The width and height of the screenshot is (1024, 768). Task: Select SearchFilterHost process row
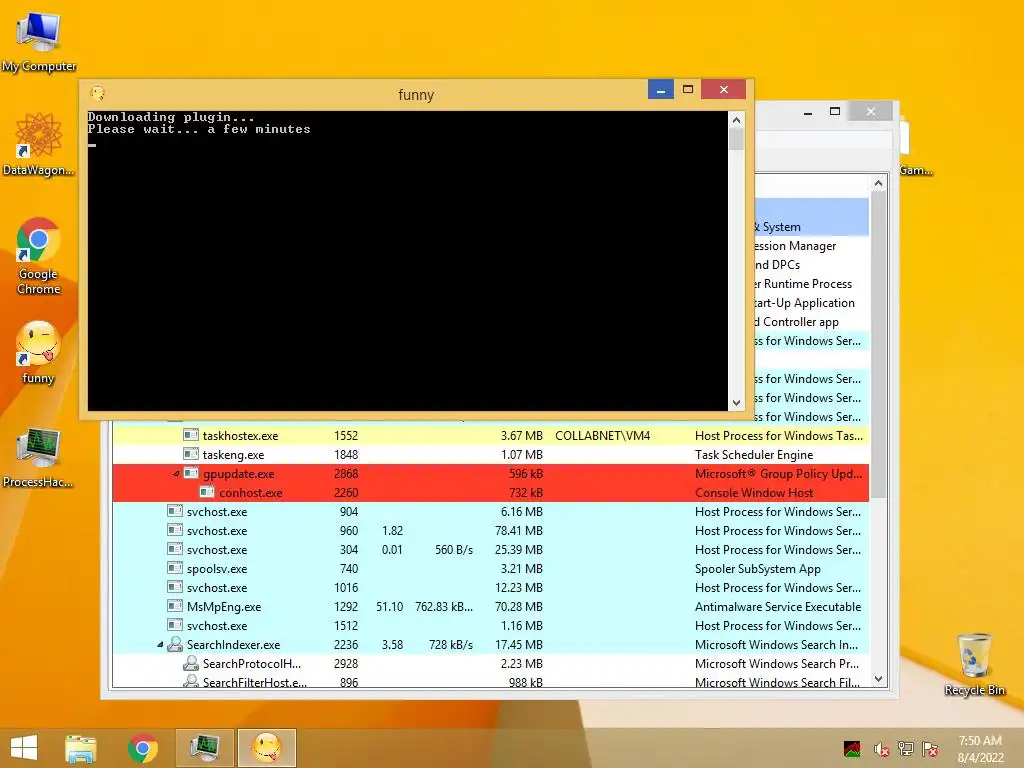tap(490, 680)
